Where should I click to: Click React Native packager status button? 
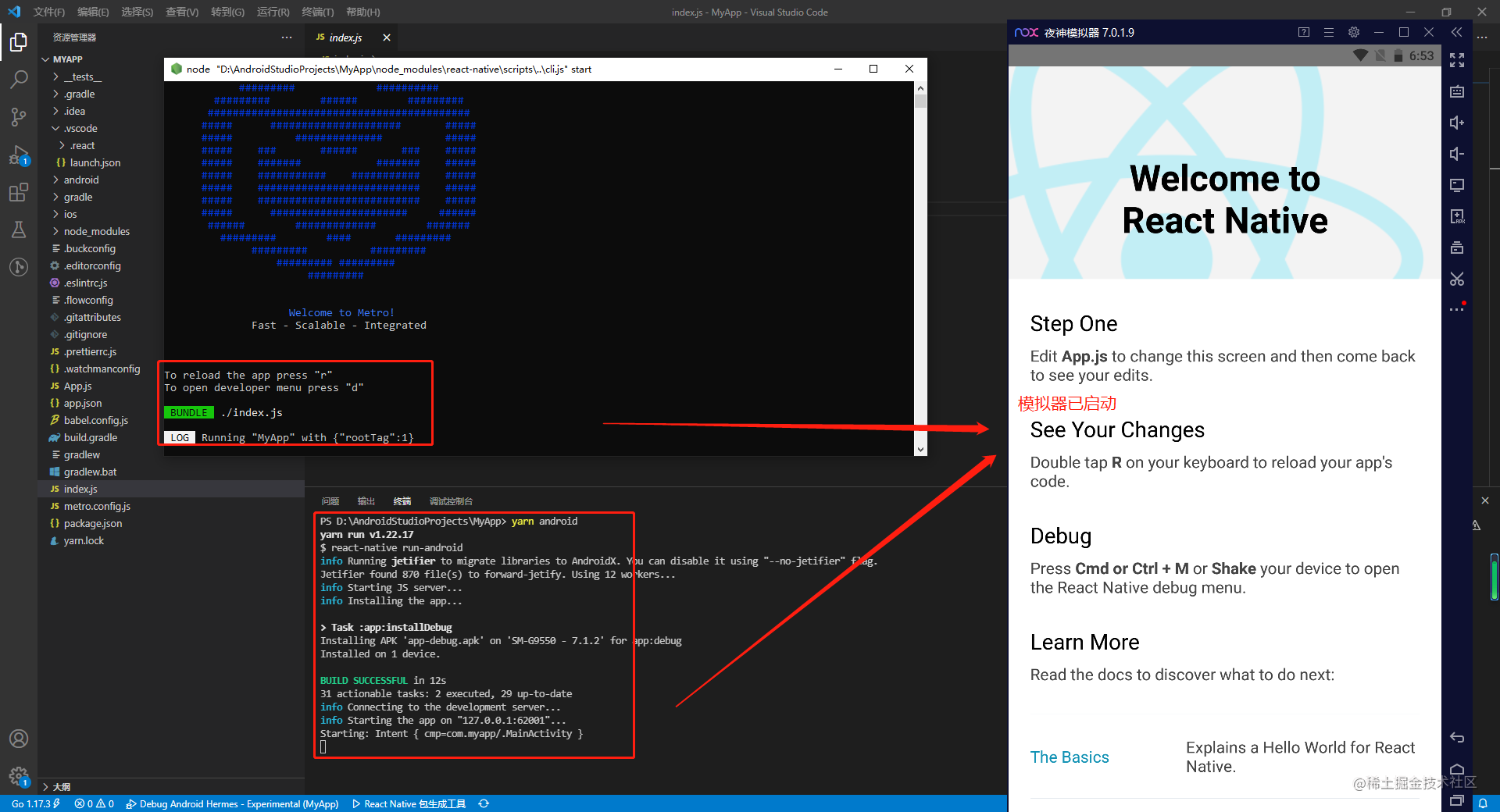(409, 803)
